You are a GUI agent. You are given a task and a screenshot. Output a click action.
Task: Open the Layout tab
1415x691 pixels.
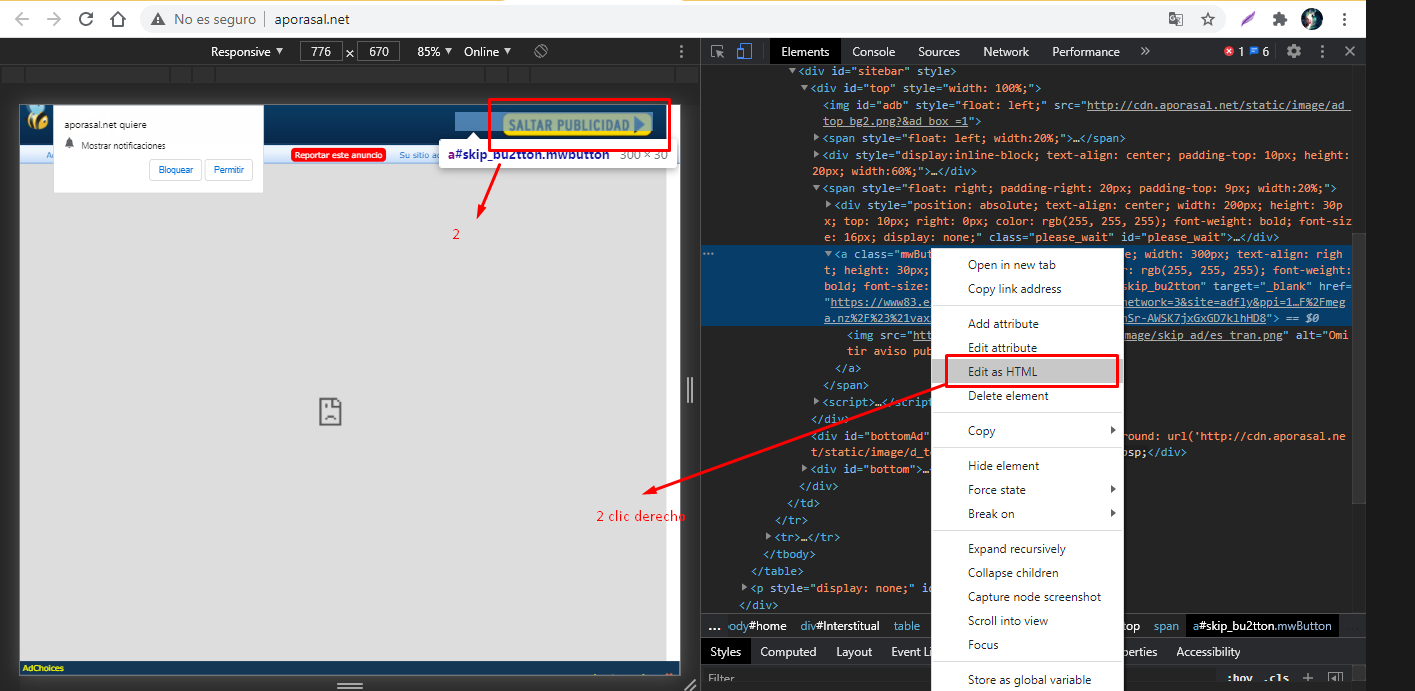point(854,652)
